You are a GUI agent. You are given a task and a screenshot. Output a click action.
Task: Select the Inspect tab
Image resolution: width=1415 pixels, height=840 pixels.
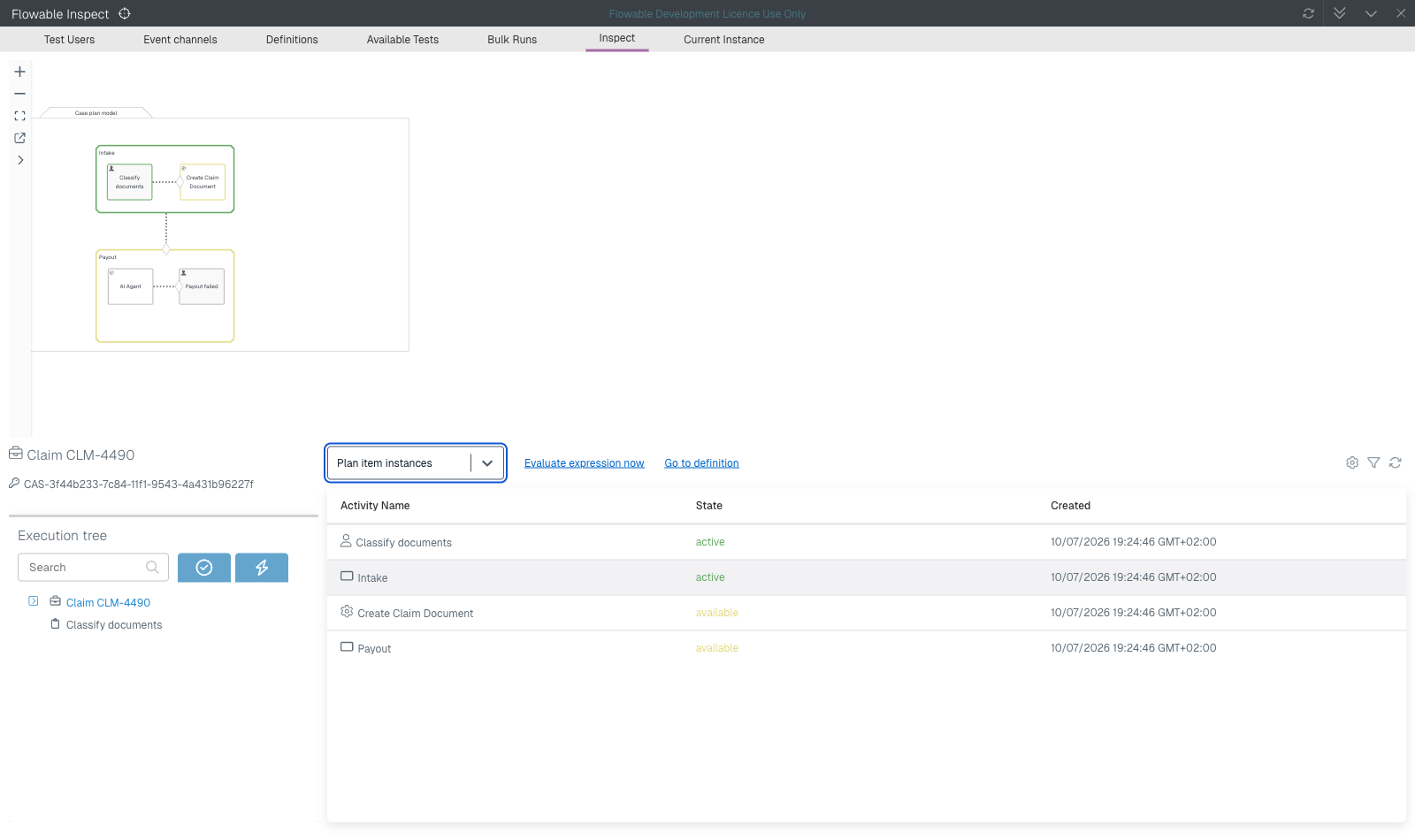pyautogui.click(x=617, y=38)
